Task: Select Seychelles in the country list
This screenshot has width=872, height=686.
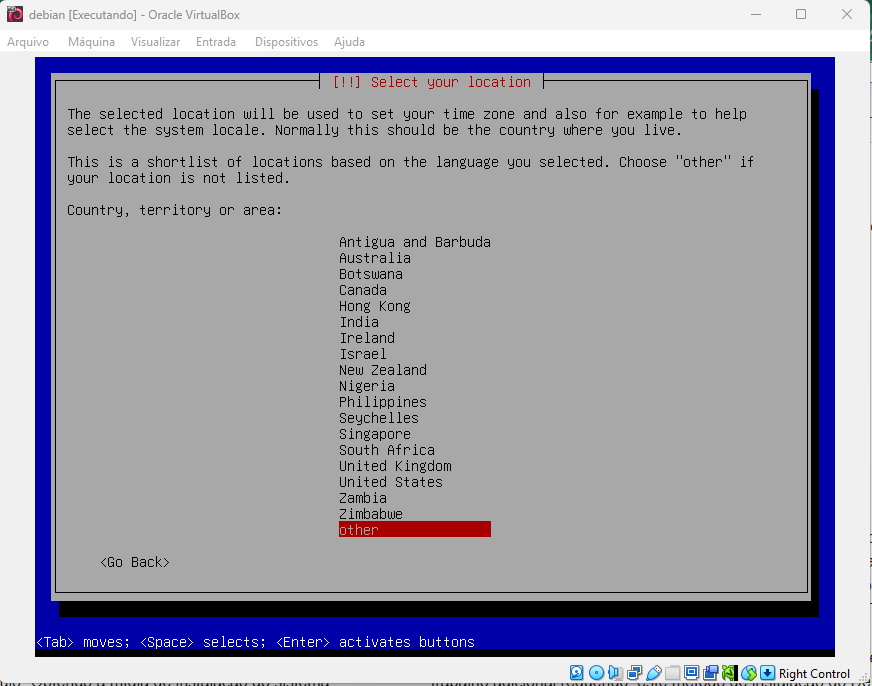Action: click(379, 418)
